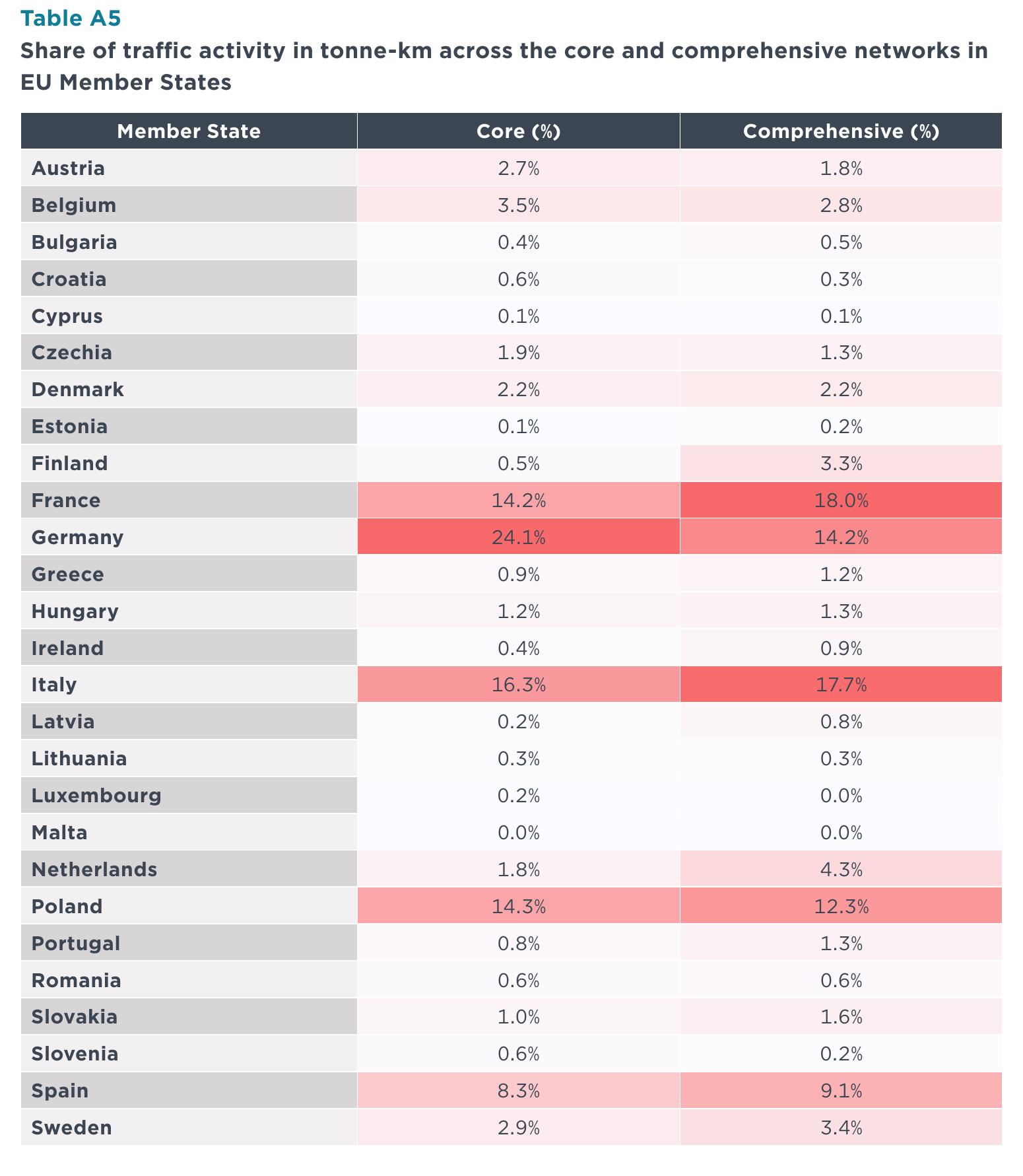Select the Luxembourg row label
Screen dimensions: 1023x1176
point(96,795)
